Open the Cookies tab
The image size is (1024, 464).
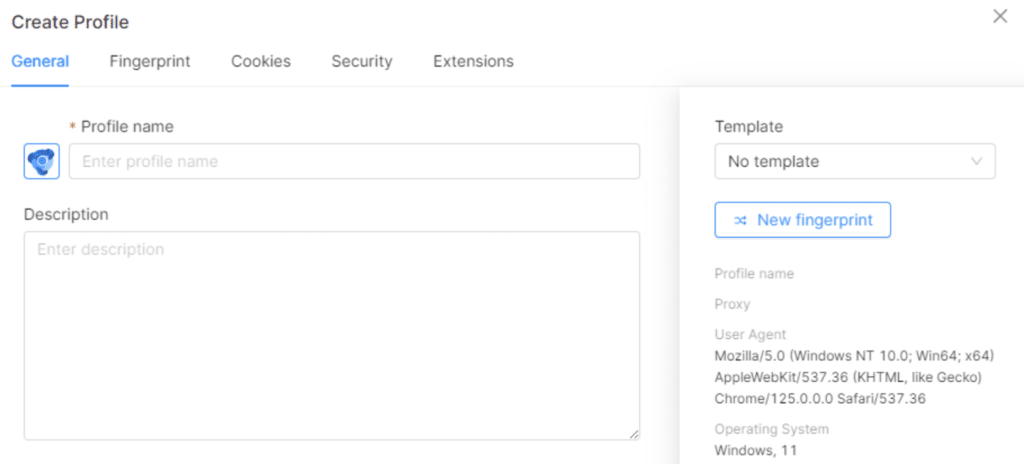click(261, 61)
